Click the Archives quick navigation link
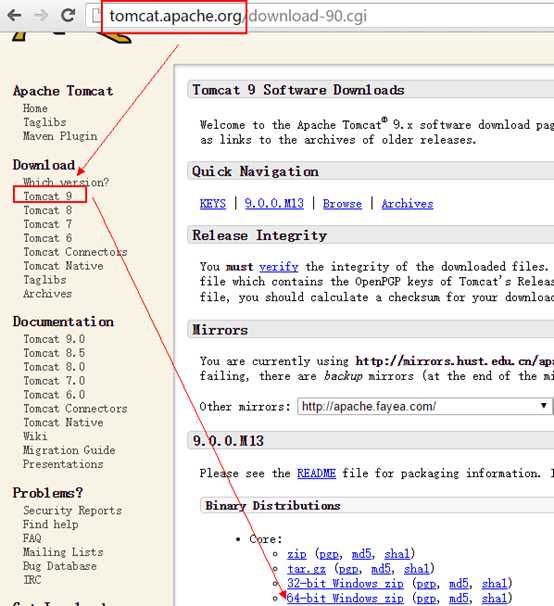The image size is (554, 606). 407,204
